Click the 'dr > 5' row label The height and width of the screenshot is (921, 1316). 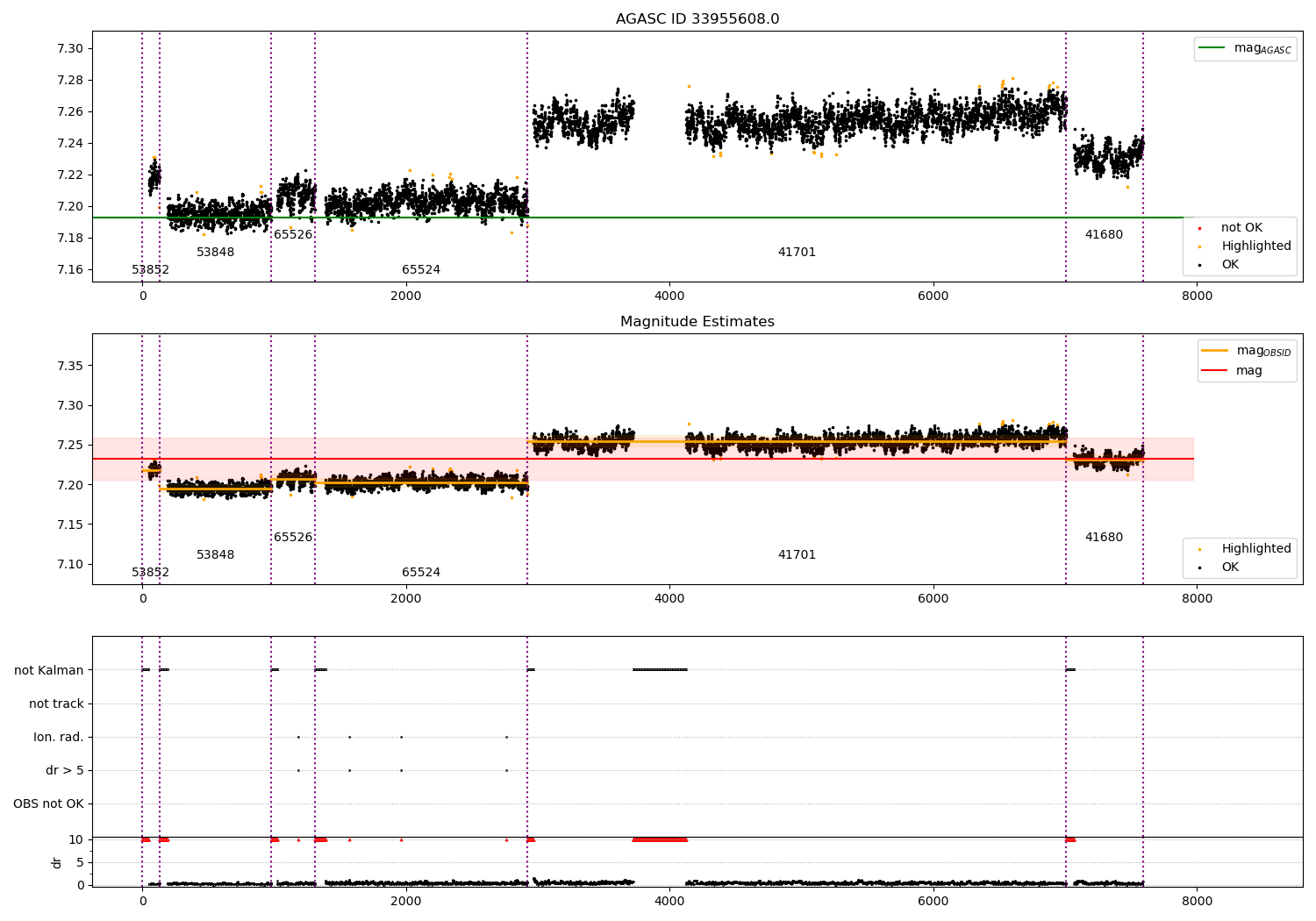65,770
